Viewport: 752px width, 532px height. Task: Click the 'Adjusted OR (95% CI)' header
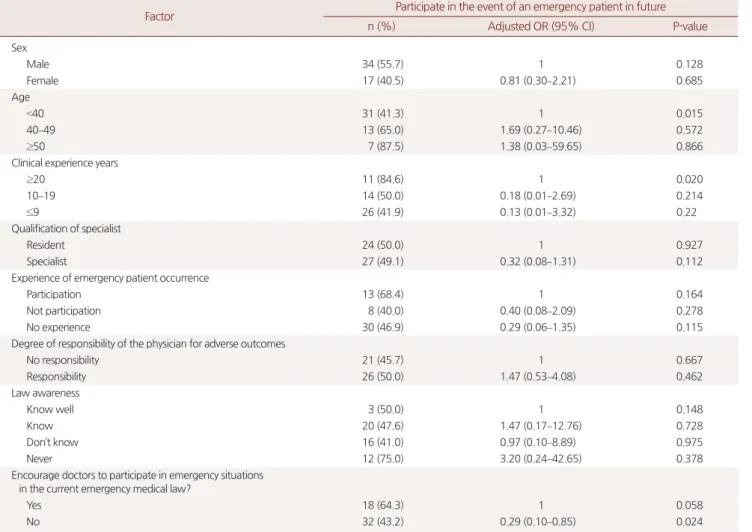click(541, 26)
